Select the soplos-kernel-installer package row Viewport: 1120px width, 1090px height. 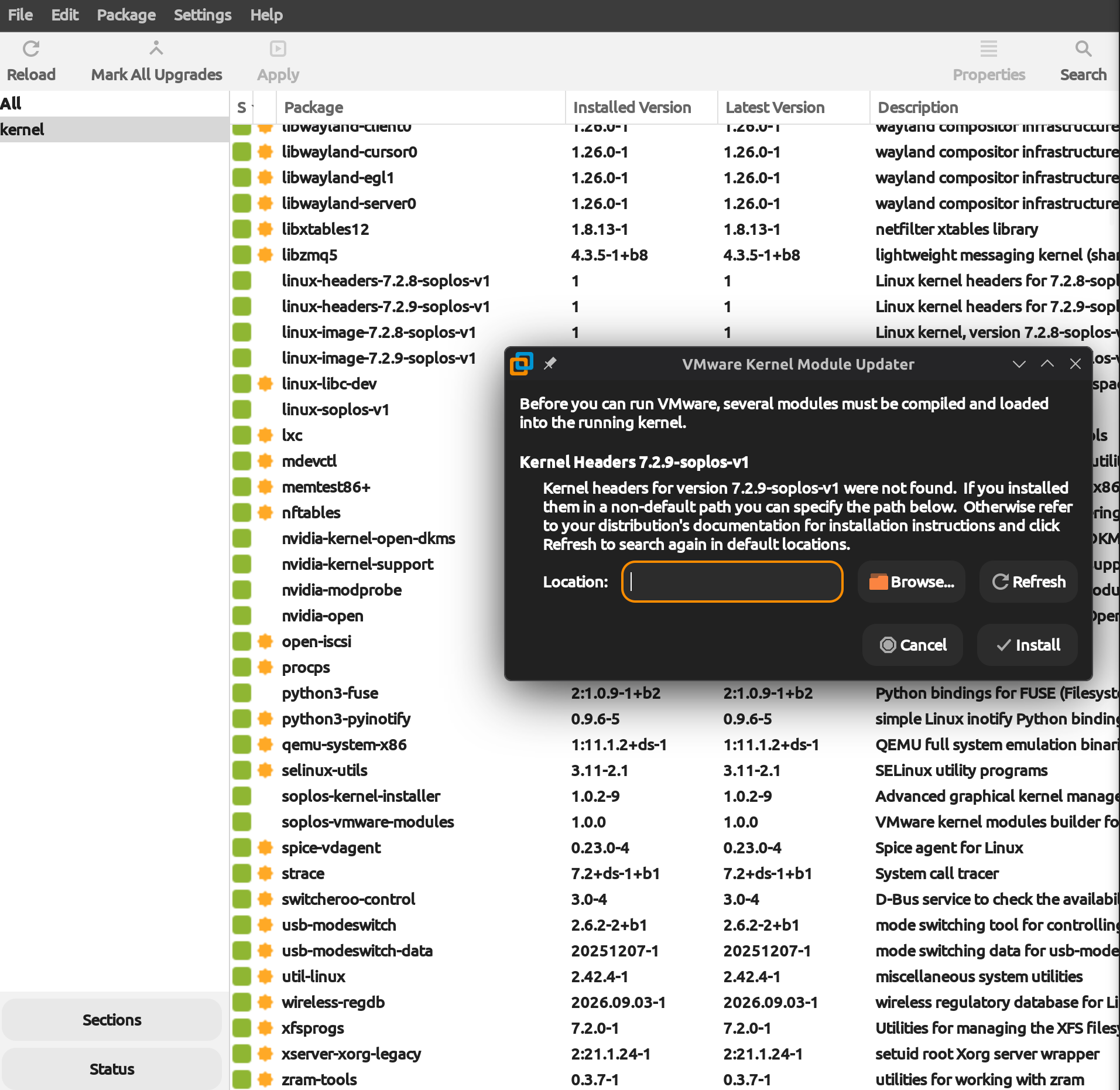click(x=674, y=796)
